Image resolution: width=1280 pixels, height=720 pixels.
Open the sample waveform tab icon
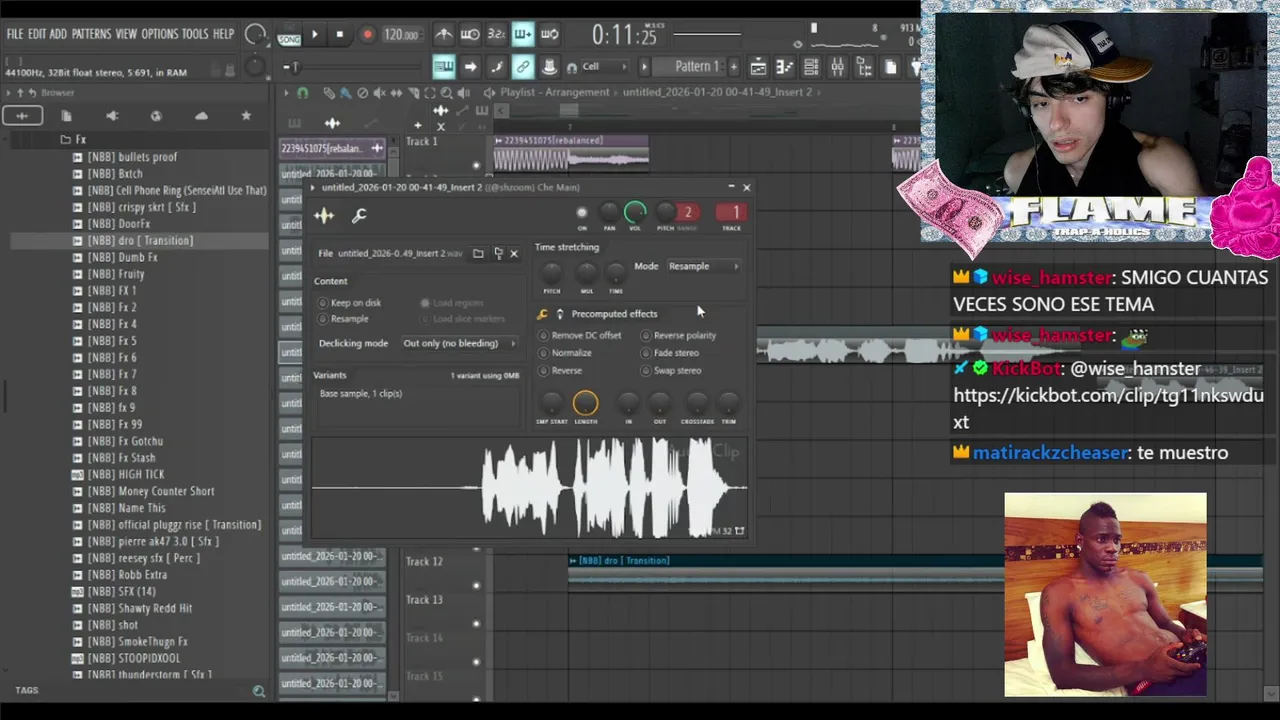pyautogui.click(x=324, y=215)
